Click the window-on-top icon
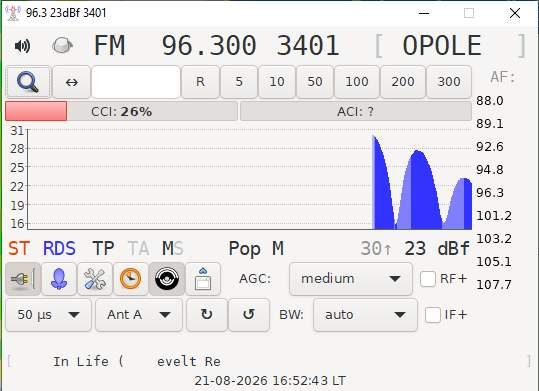 [x=203, y=279]
